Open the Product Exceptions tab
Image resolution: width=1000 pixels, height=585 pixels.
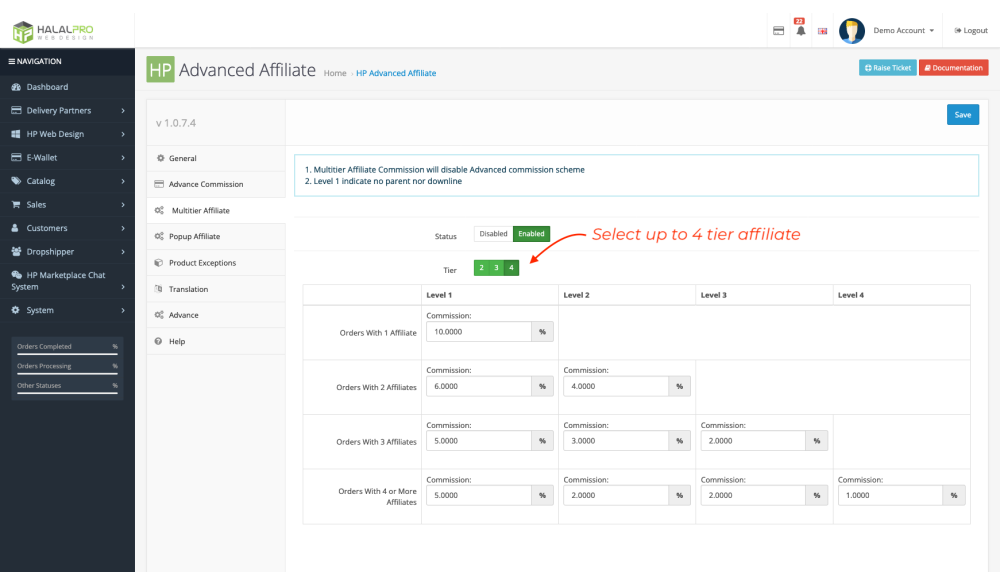(x=202, y=263)
